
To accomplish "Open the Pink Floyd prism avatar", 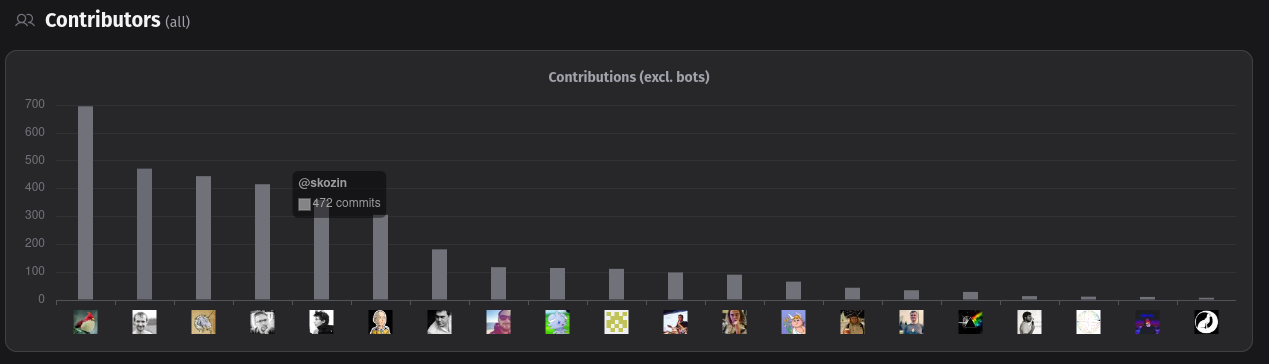I will [970, 322].
